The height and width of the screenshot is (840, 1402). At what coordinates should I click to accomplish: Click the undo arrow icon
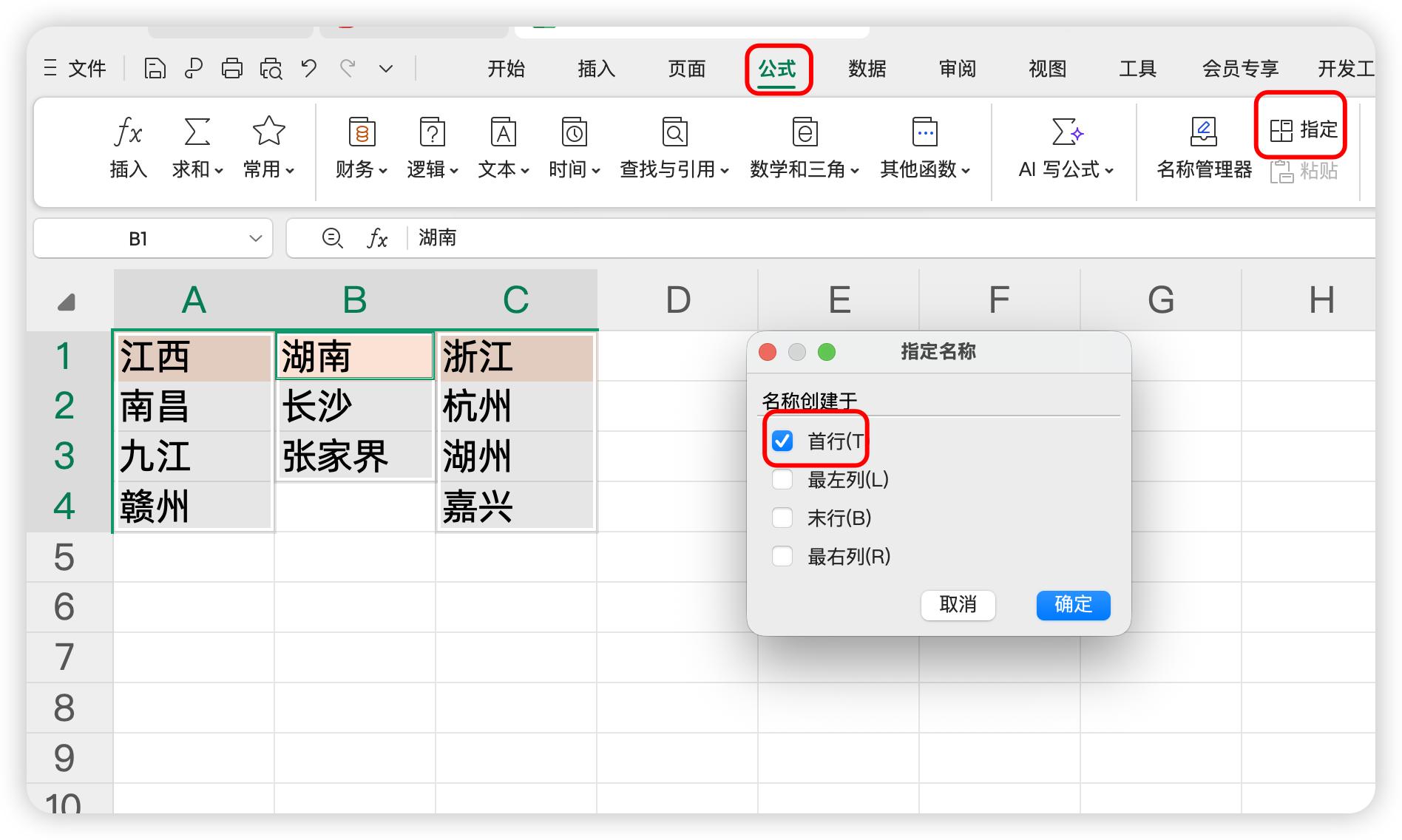(x=309, y=69)
